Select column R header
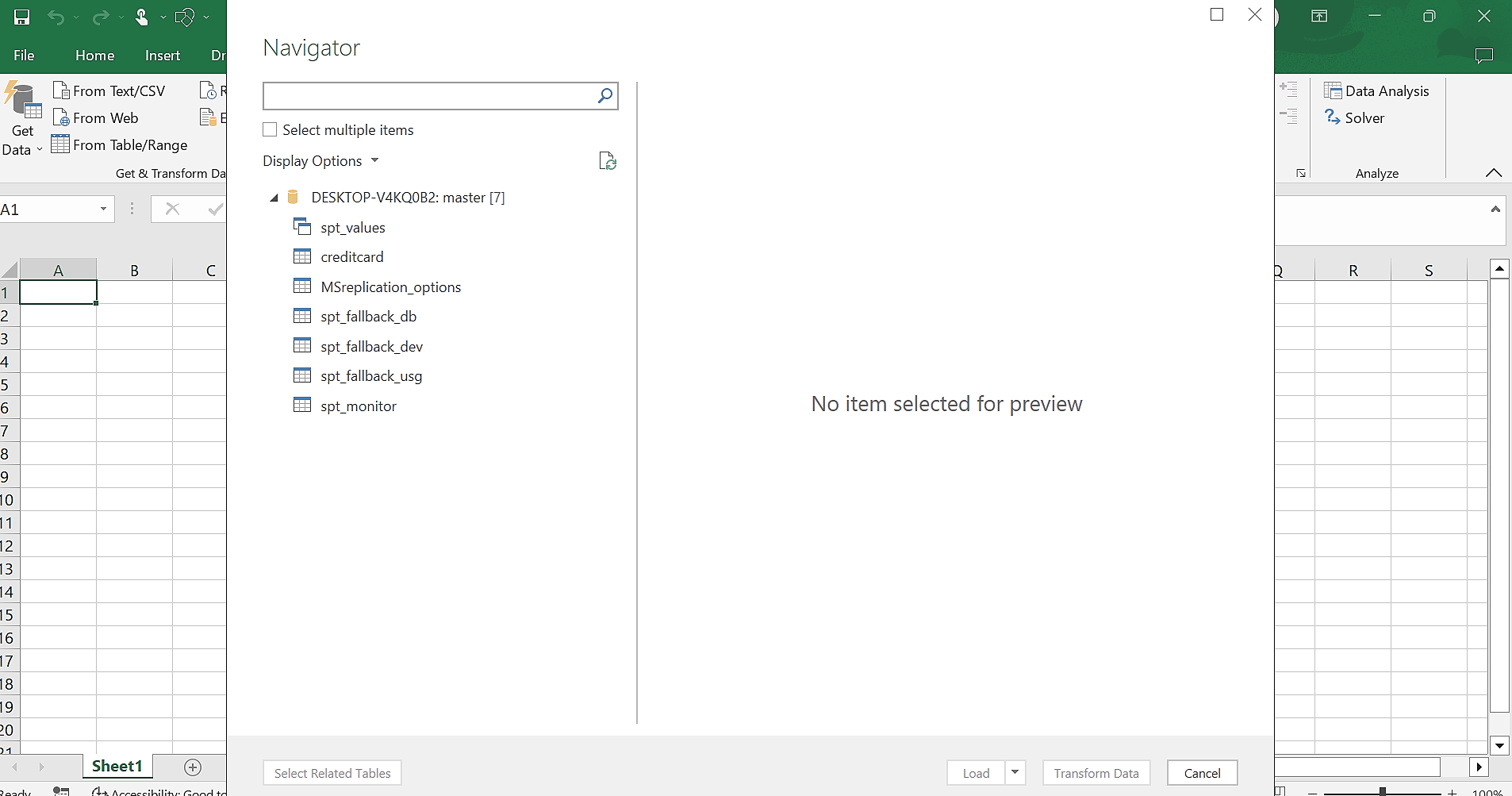 (1353, 270)
